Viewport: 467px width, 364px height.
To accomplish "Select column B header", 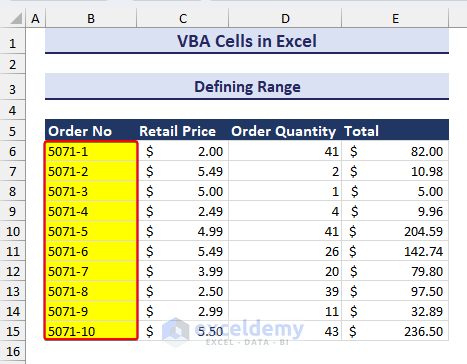I will 91,18.
